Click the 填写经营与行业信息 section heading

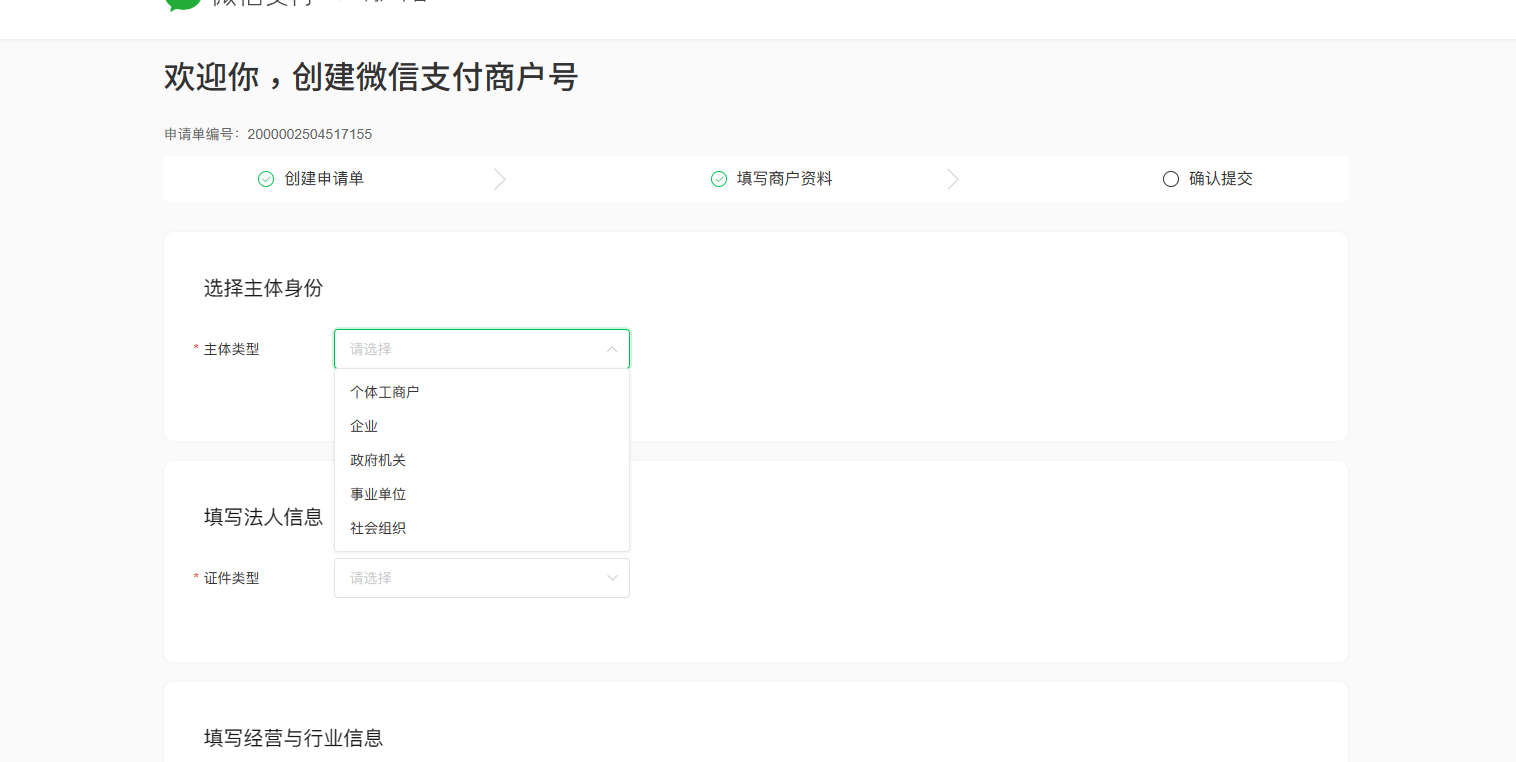coord(294,738)
